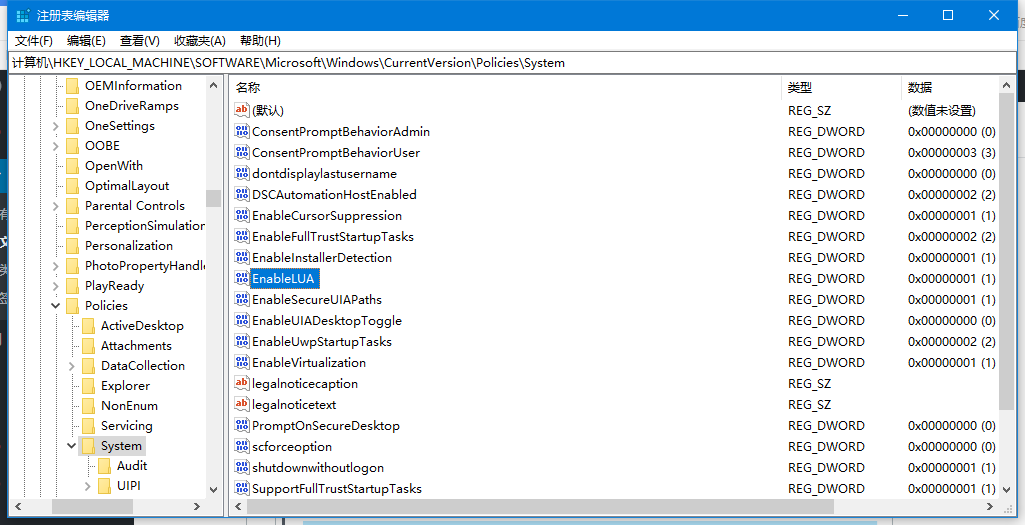
Task: Click the DWORD icon for shutdownwithoutlogon
Action: coord(242,467)
